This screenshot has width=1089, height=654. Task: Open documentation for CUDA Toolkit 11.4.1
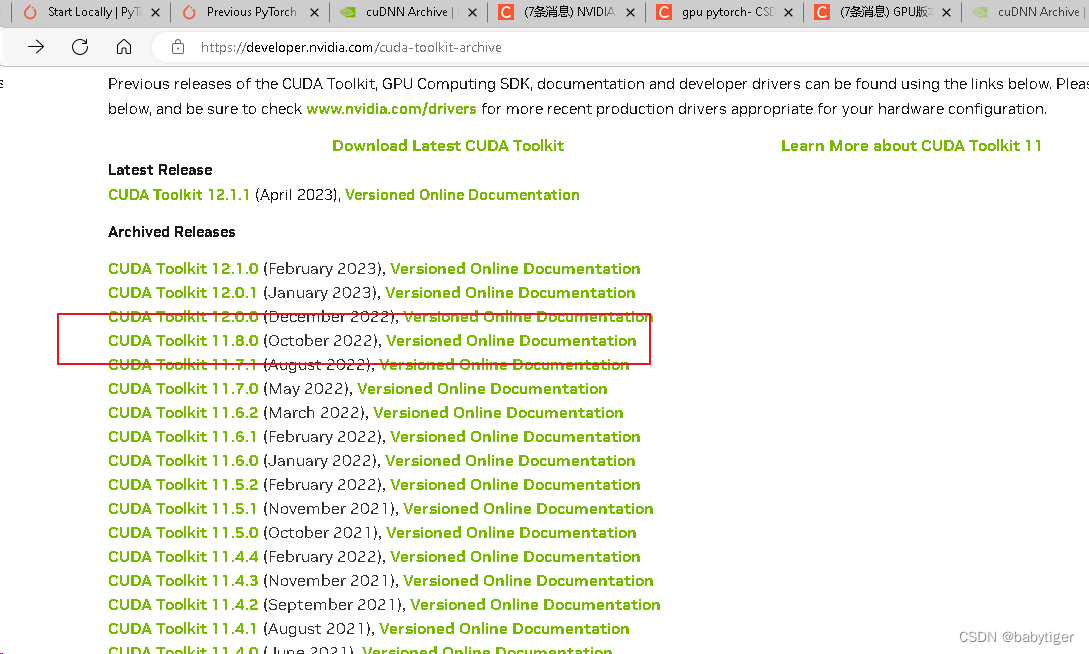pos(504,628)
